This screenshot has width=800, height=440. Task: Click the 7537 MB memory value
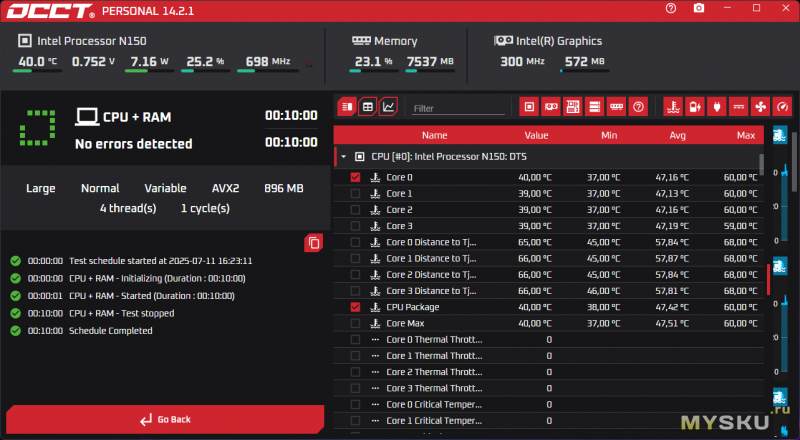pyautogui.click(x=430, y=62)
